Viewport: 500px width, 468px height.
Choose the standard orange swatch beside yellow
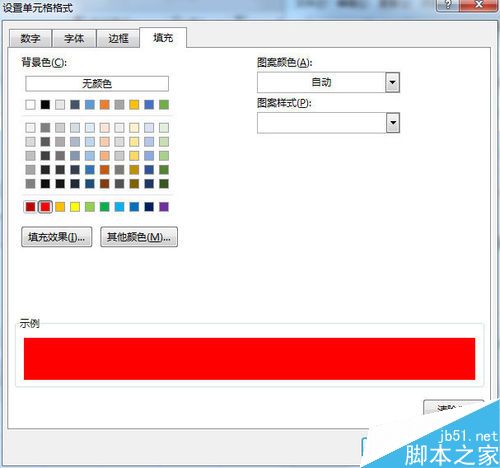click(x=60, y=207)
